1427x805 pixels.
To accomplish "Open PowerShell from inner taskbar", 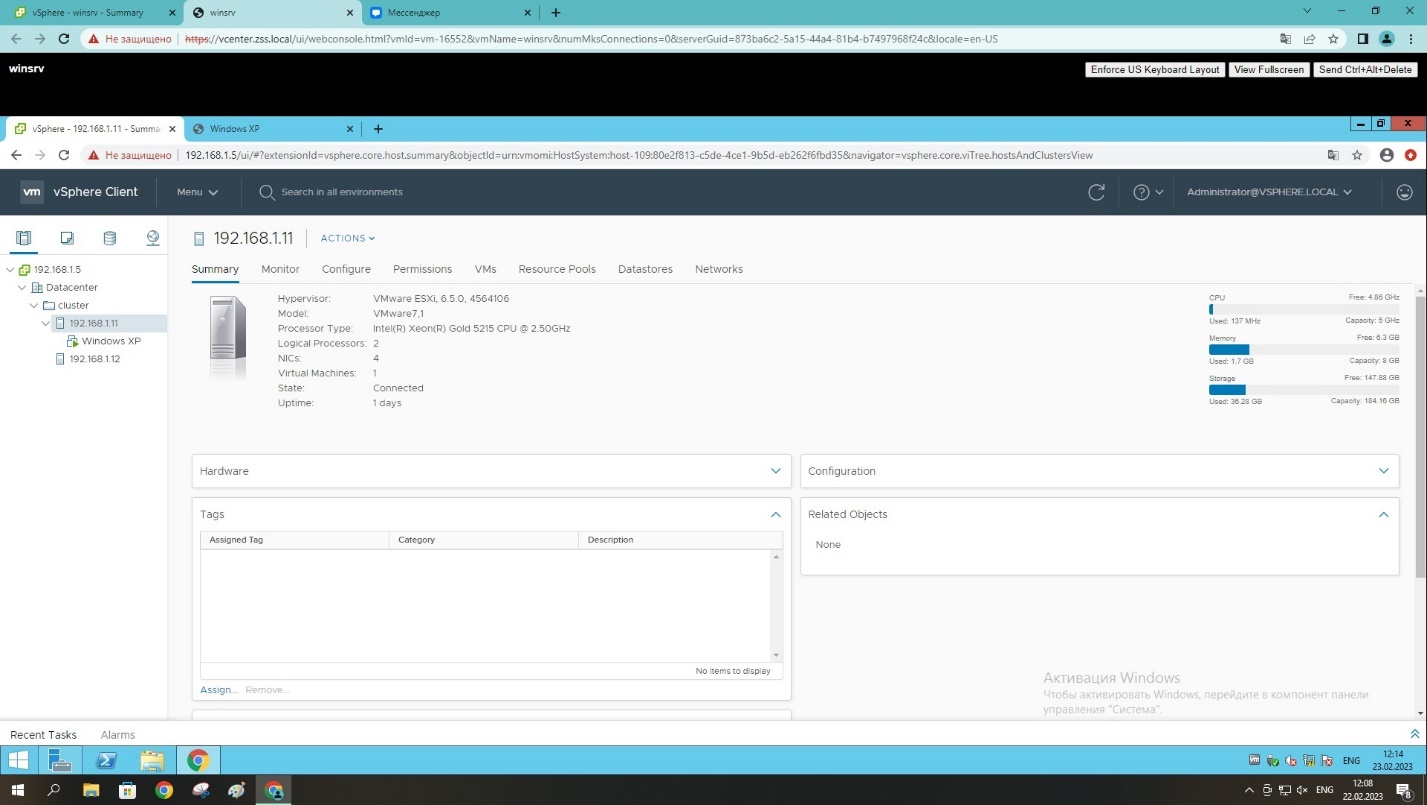I will click(x=106, y=761).
